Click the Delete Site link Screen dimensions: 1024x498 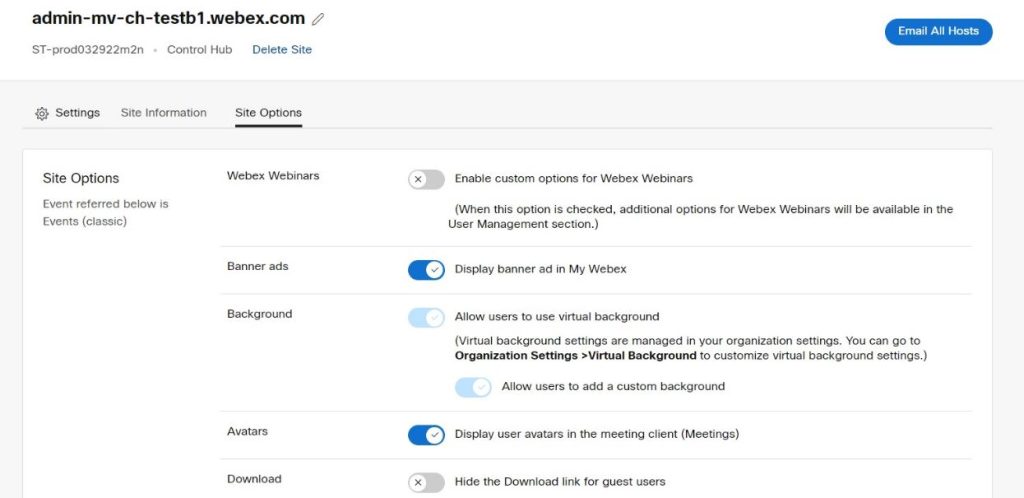tap(281, 50)
